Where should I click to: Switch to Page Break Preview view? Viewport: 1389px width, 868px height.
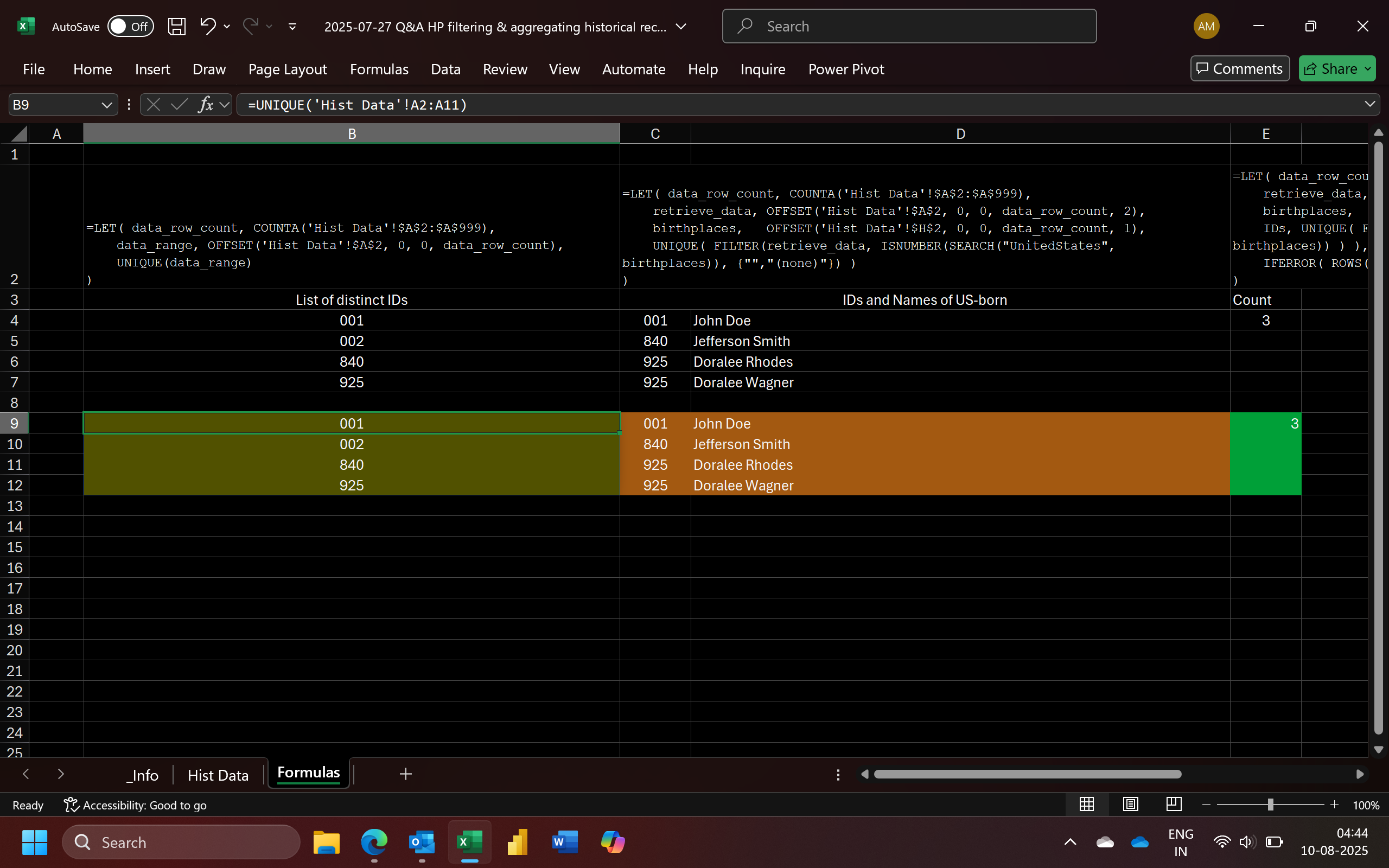[1174, 805]
